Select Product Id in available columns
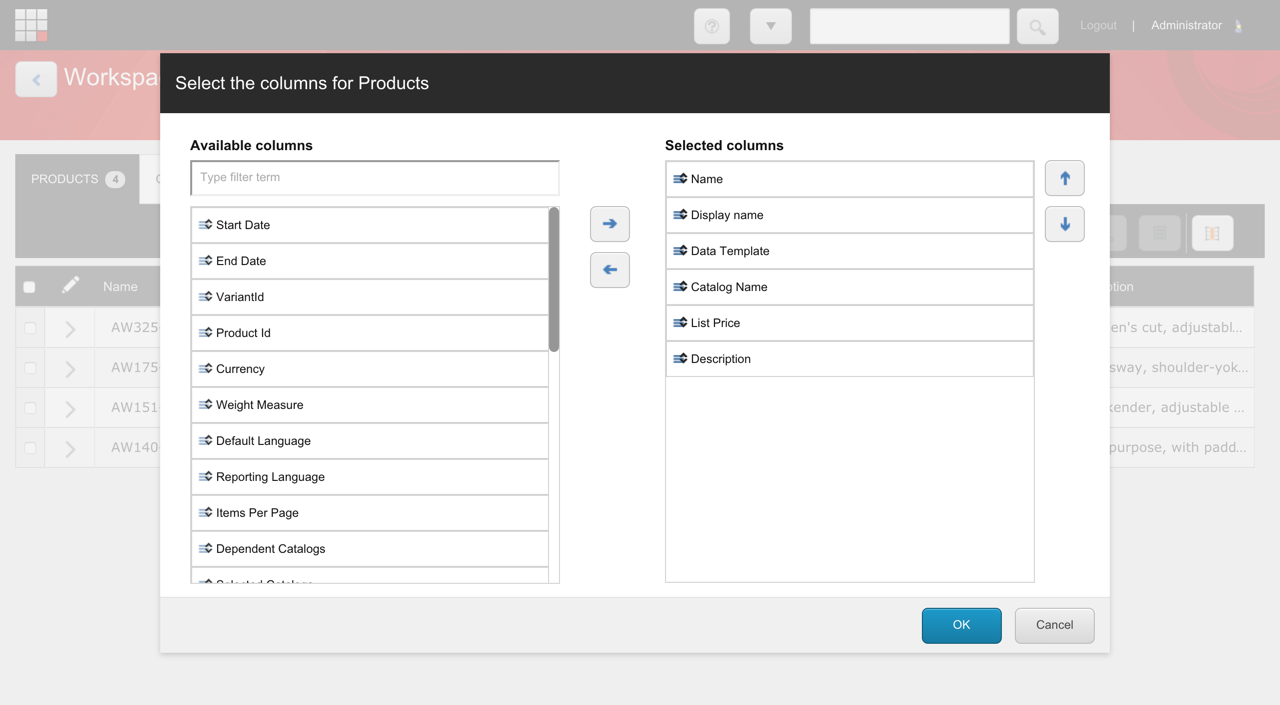1280x705 pixels. [x=370, y=333]
